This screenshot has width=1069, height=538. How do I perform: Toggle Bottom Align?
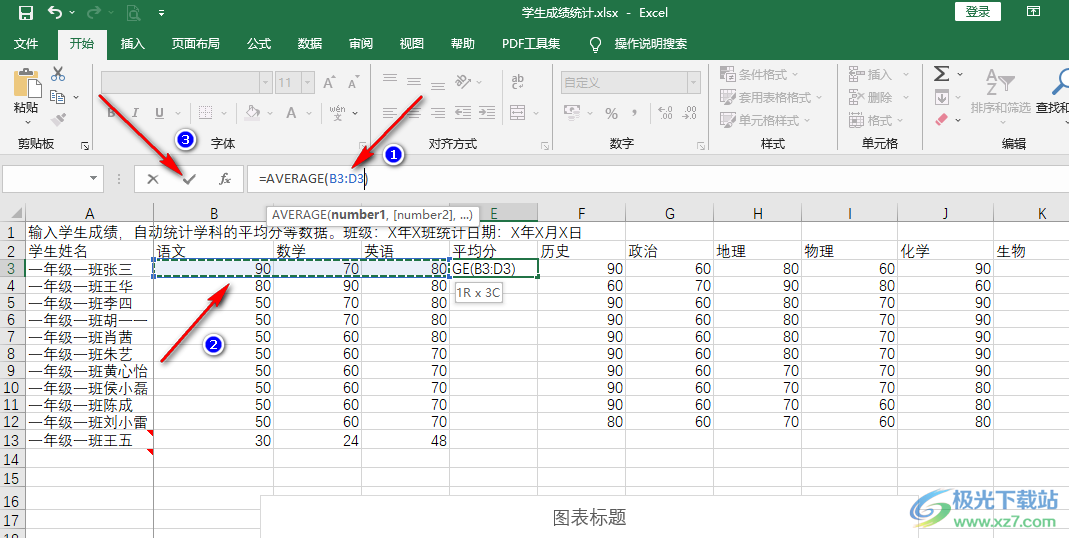[438, 85]
